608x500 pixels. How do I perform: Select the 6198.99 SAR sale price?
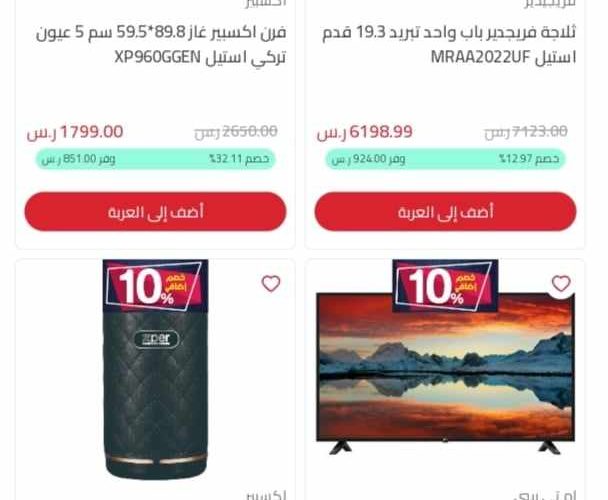pos(364,132)
